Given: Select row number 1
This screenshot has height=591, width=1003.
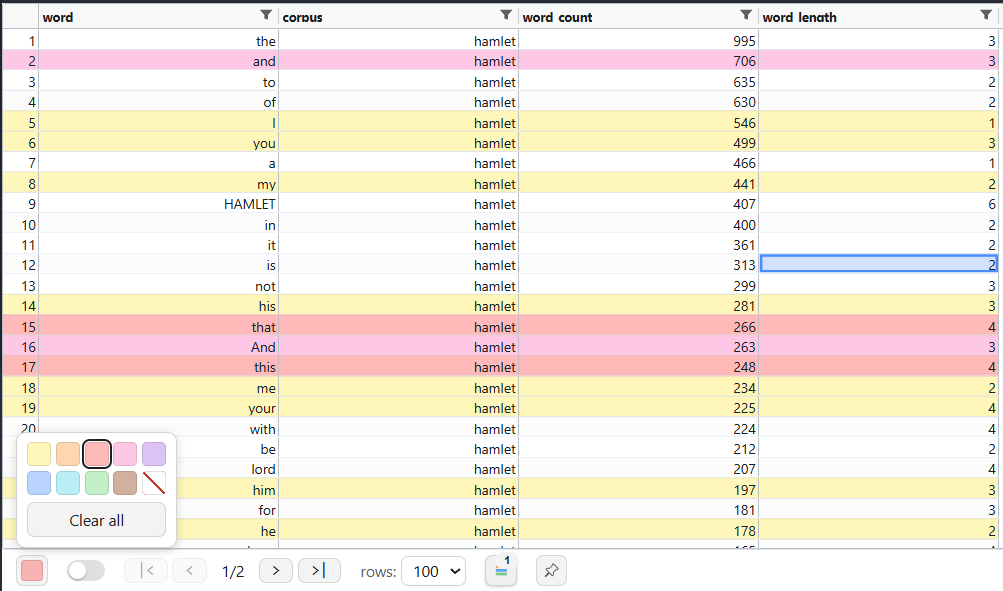Looking at the screenshot, I should (20, 41).
